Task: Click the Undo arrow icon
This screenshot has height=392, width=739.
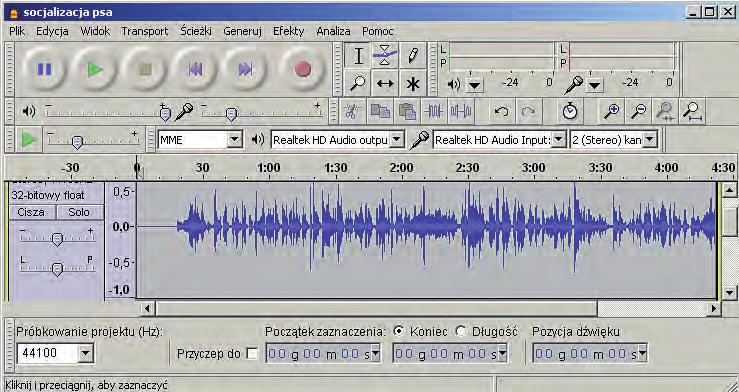Action: point(501,112)
